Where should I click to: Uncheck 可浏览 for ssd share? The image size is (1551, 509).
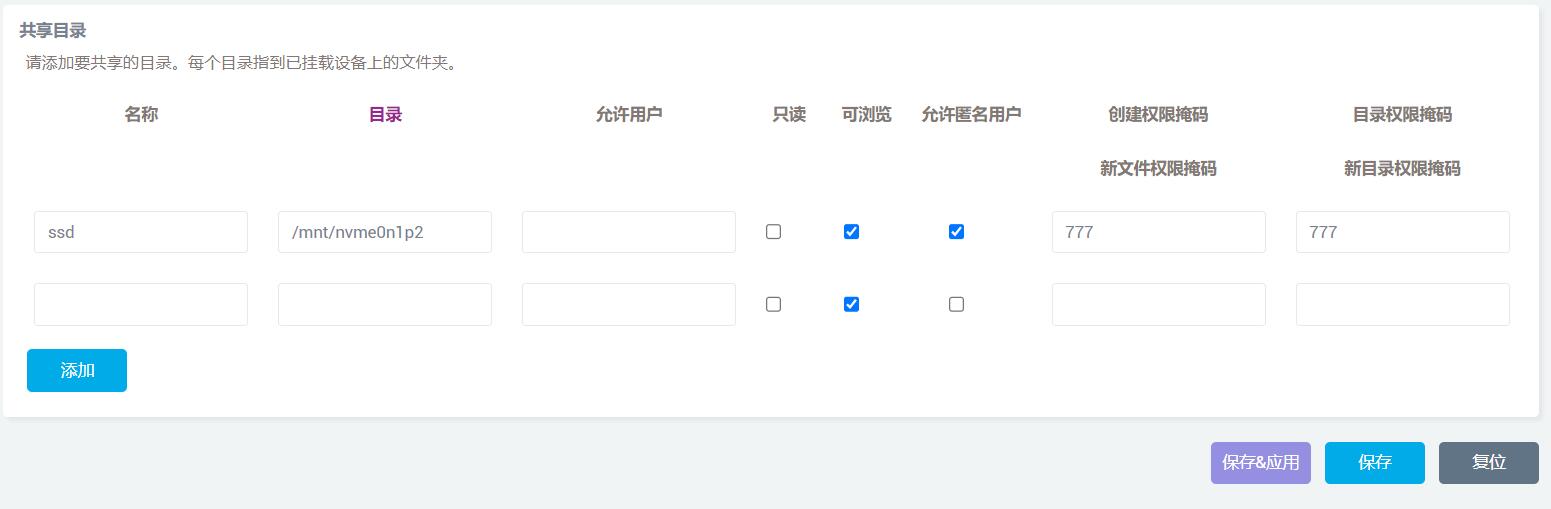(x=851, y=232)
